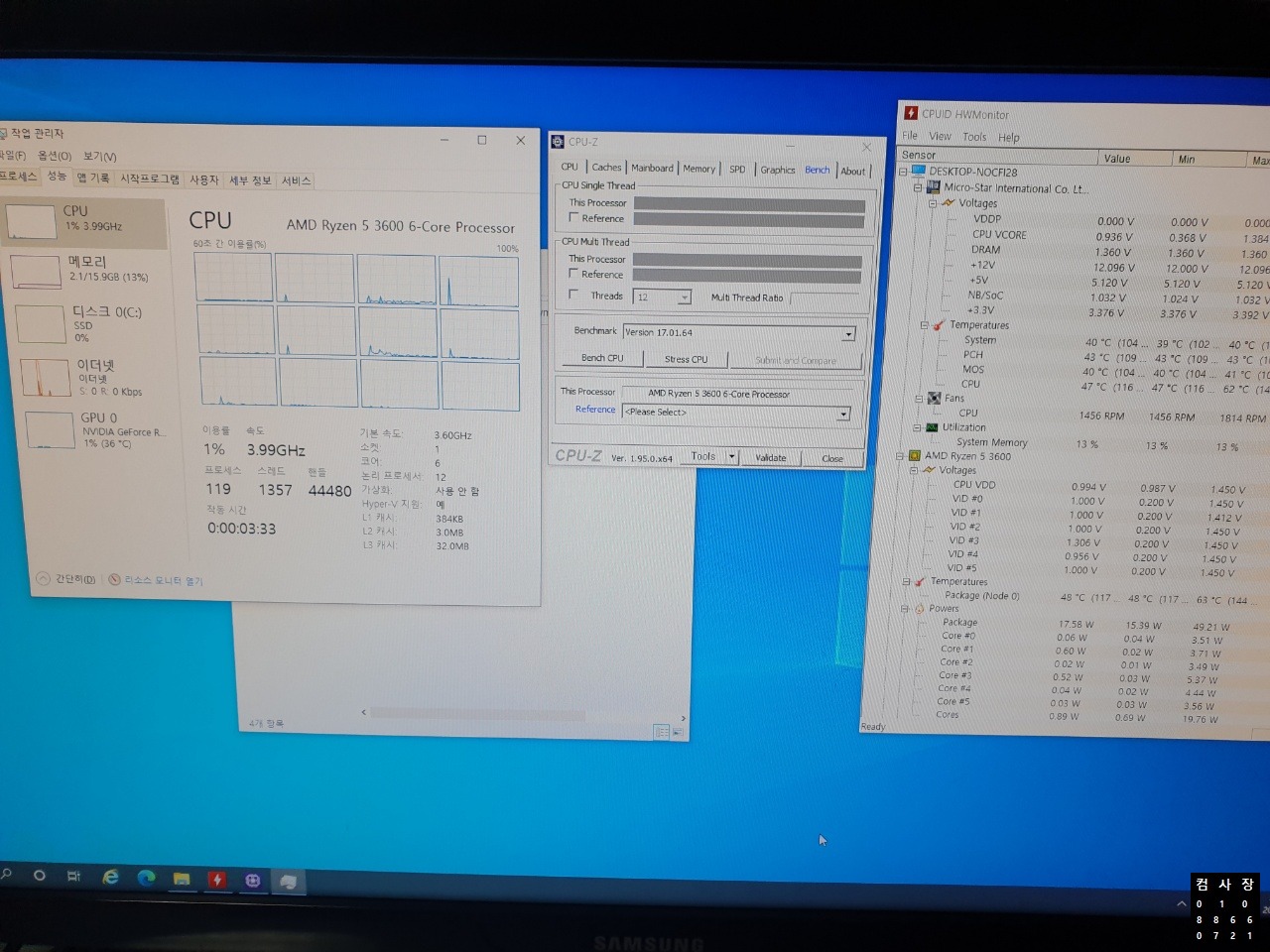
Task: Click the Temperatures thermometer icon under Micro-Star
Action: coord(939,325)
